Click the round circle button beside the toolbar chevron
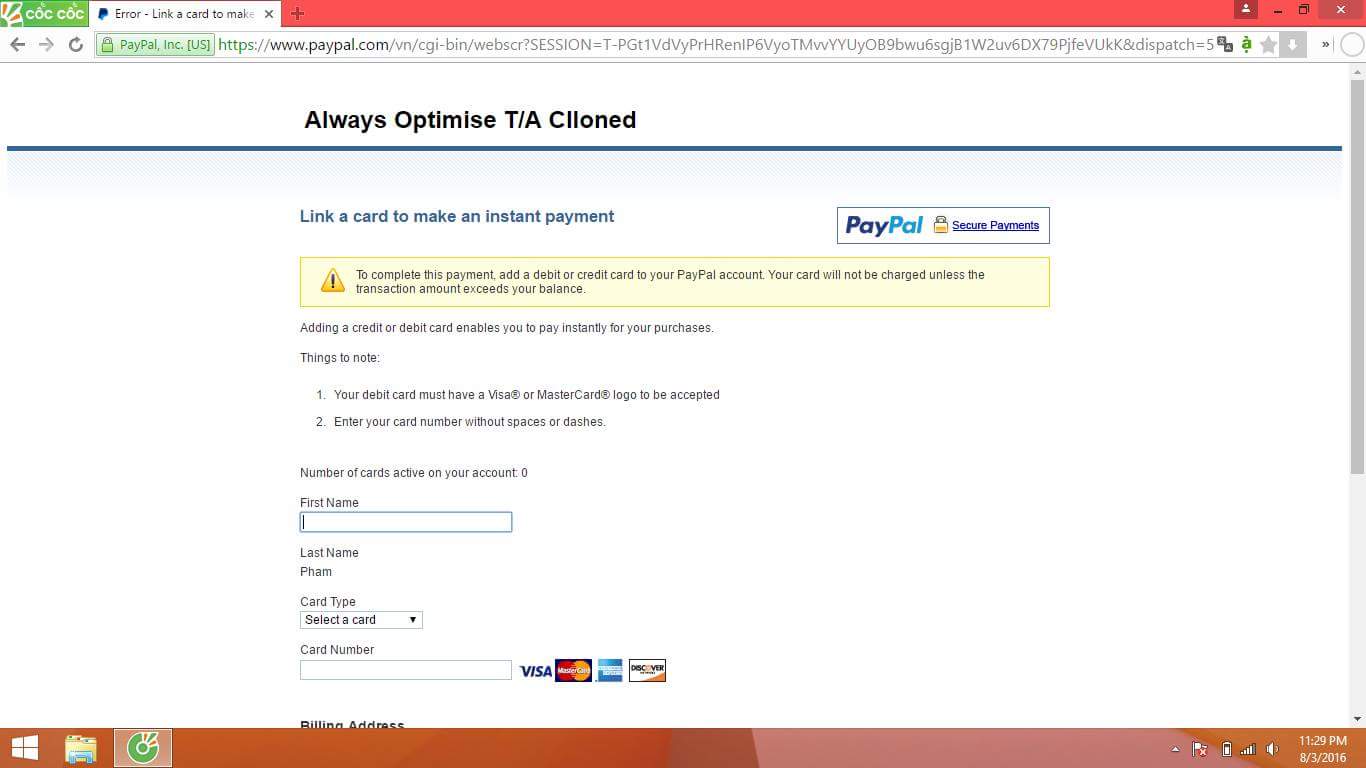This screenshot has width=1366, height=768. (x=1351, y=44)
